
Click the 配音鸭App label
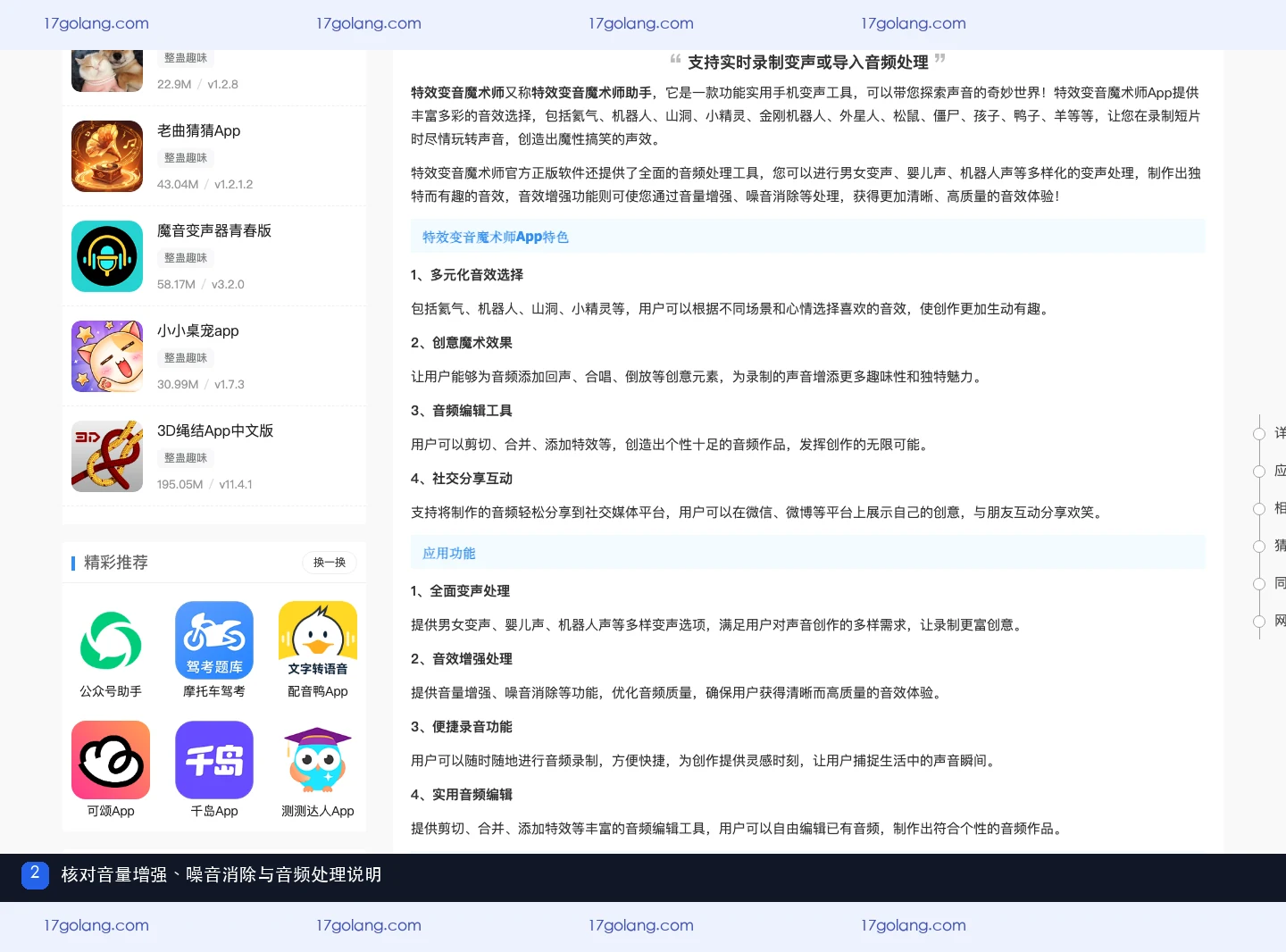click(x=318, y=691)
